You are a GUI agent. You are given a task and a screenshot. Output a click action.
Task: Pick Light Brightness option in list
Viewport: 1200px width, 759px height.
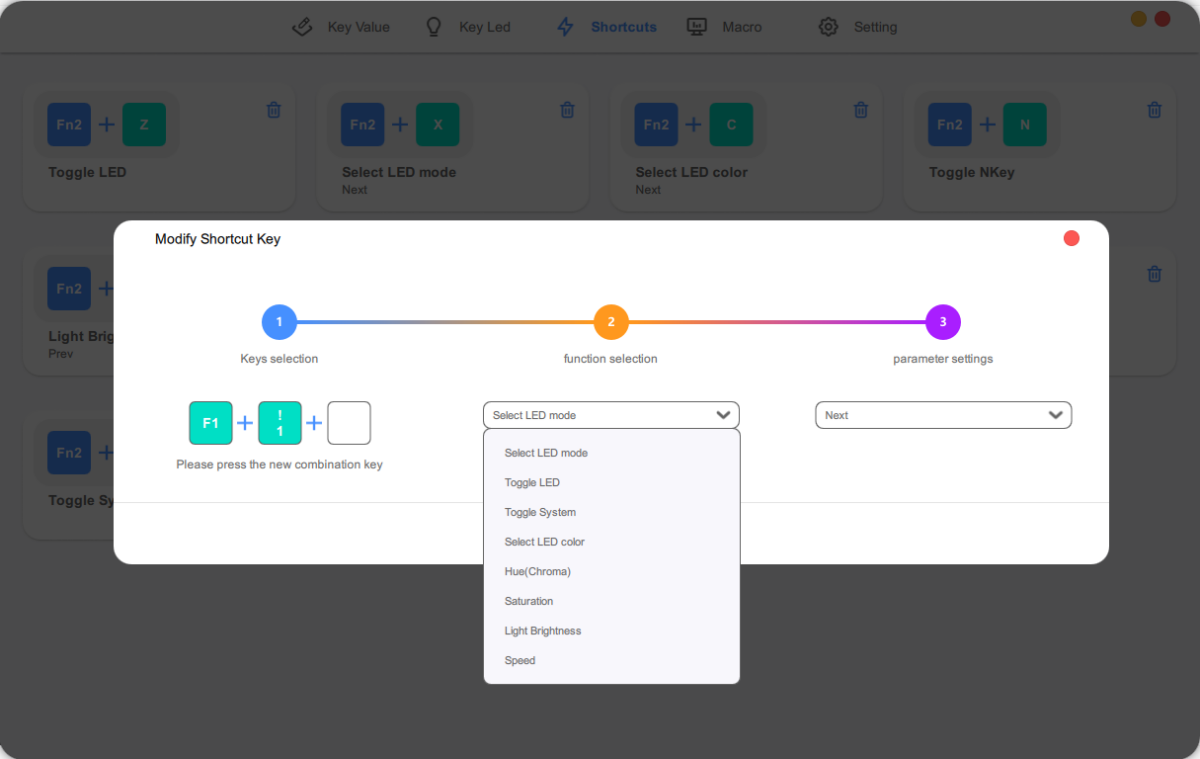(x=542, y=631)
